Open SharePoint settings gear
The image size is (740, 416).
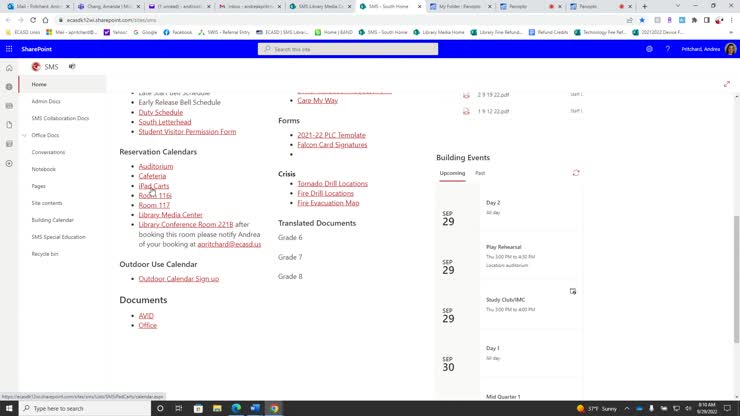tap(649, 49)
